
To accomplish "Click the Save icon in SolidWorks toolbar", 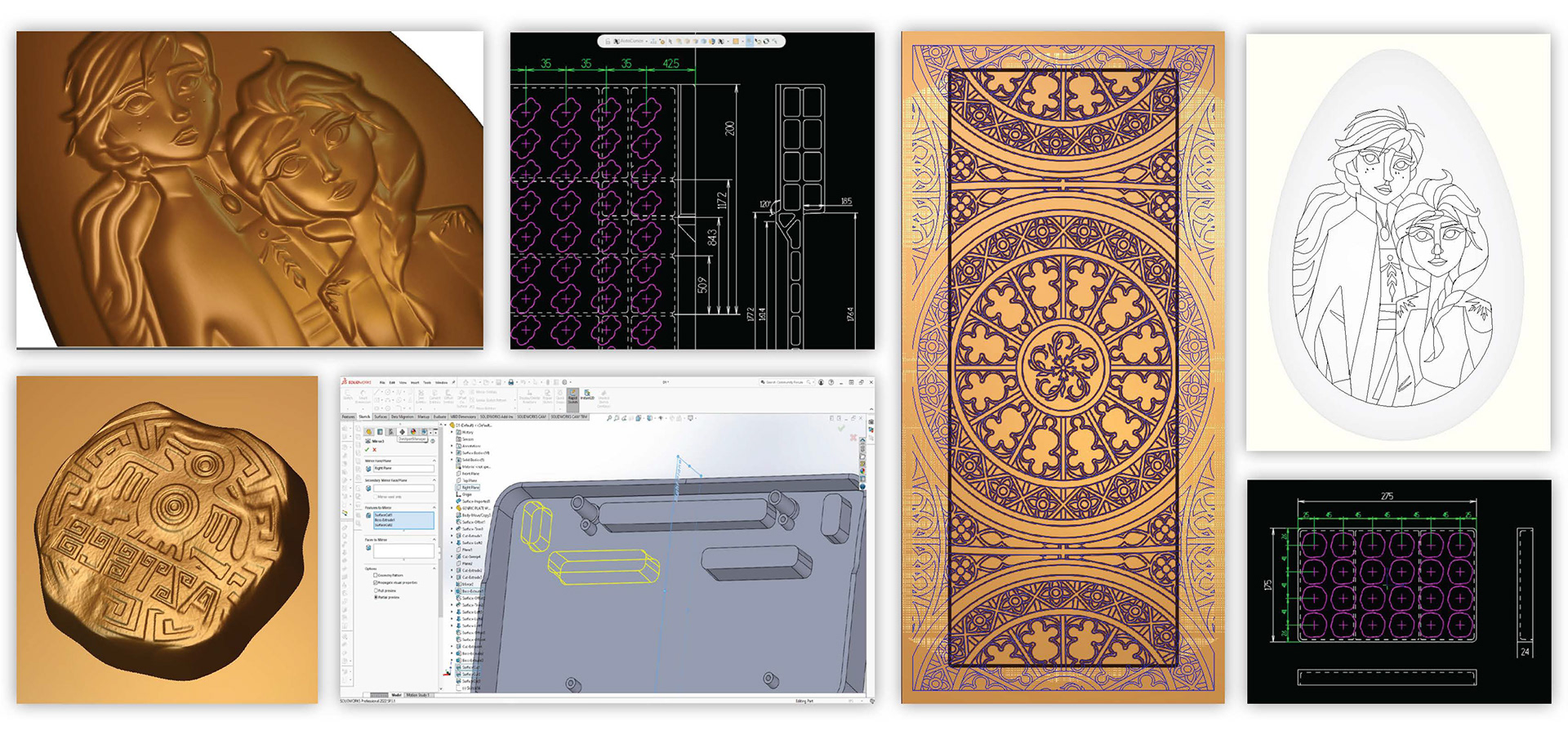I will point(498,382).
